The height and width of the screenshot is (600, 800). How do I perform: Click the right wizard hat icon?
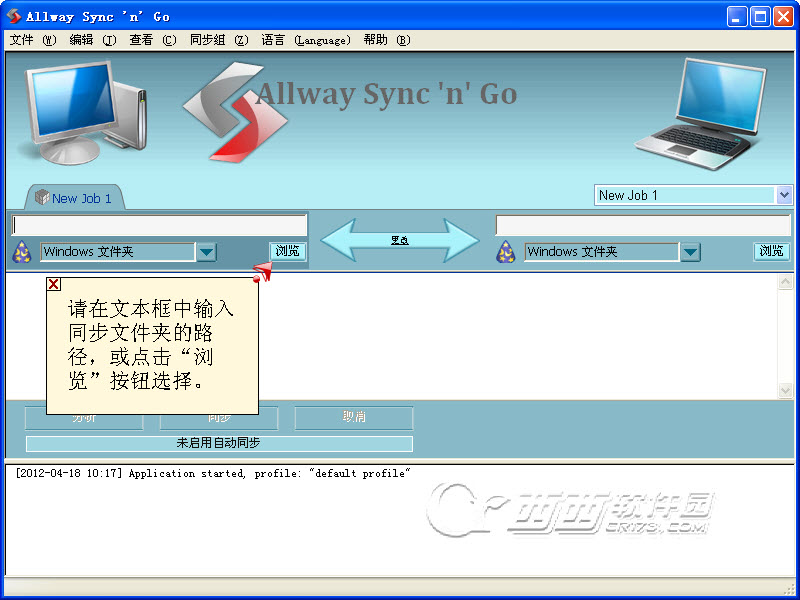pyautogui.click(x=506, y=252)
